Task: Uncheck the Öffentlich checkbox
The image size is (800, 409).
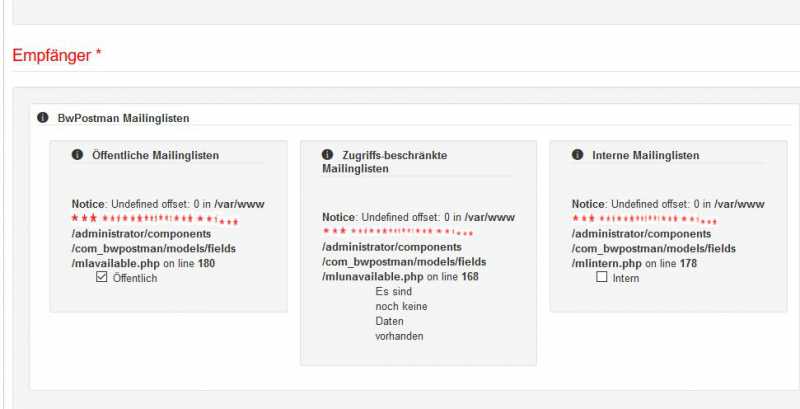Action: (x=102, y=278)
